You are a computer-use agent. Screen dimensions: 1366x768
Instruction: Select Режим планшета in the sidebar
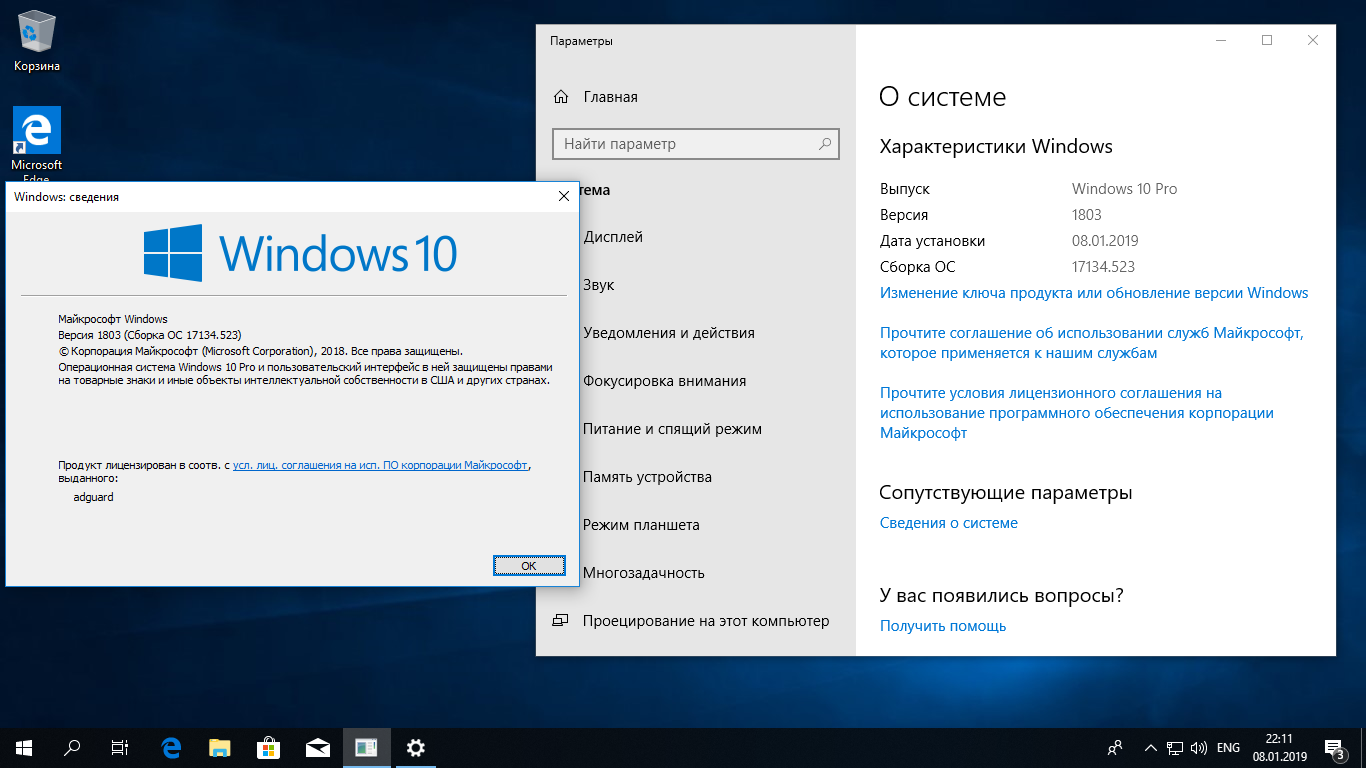point(641,525)
